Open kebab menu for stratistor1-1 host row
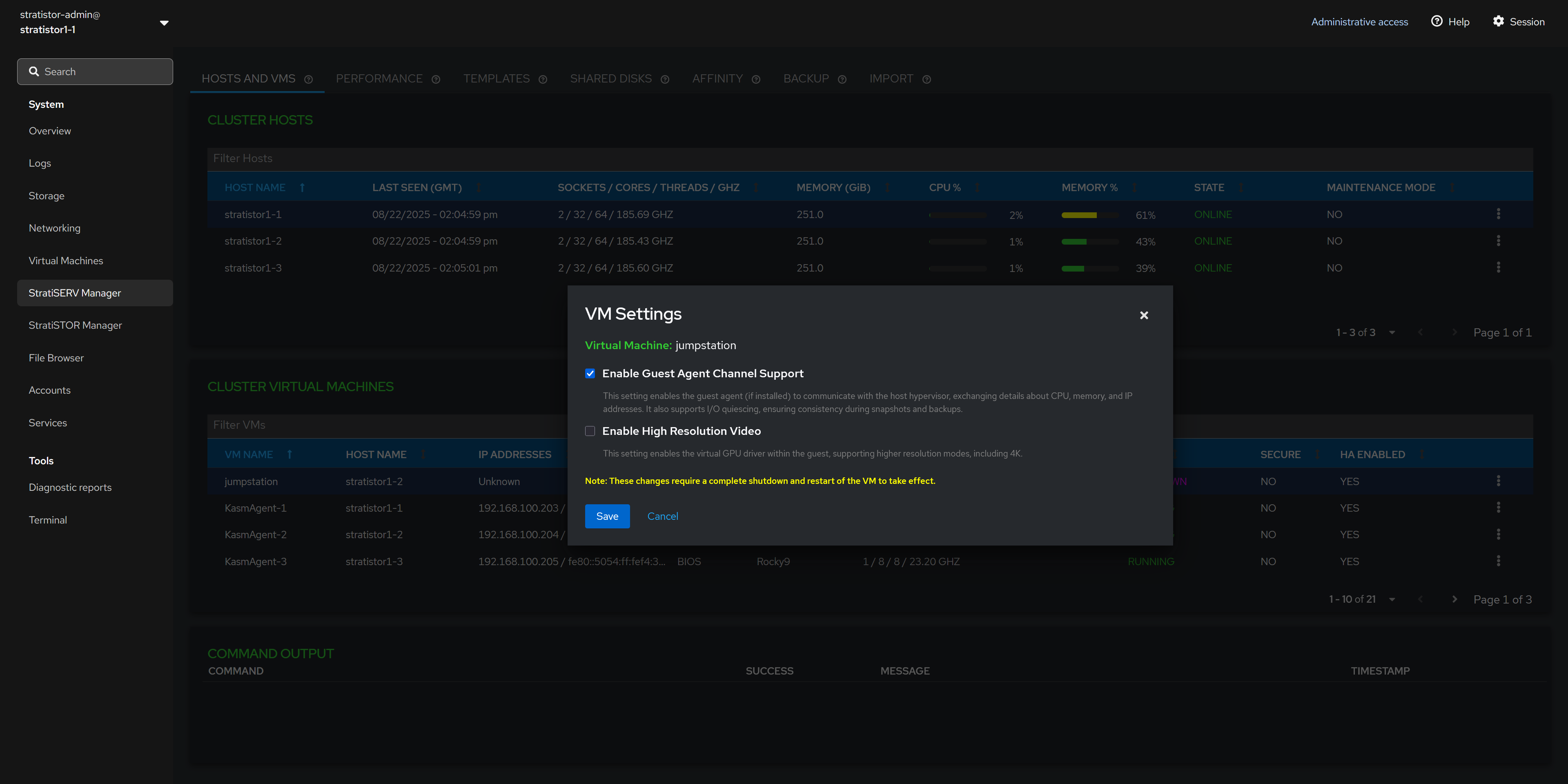The height and width of the screenshot is (784, 1568). pos(1498,214)
